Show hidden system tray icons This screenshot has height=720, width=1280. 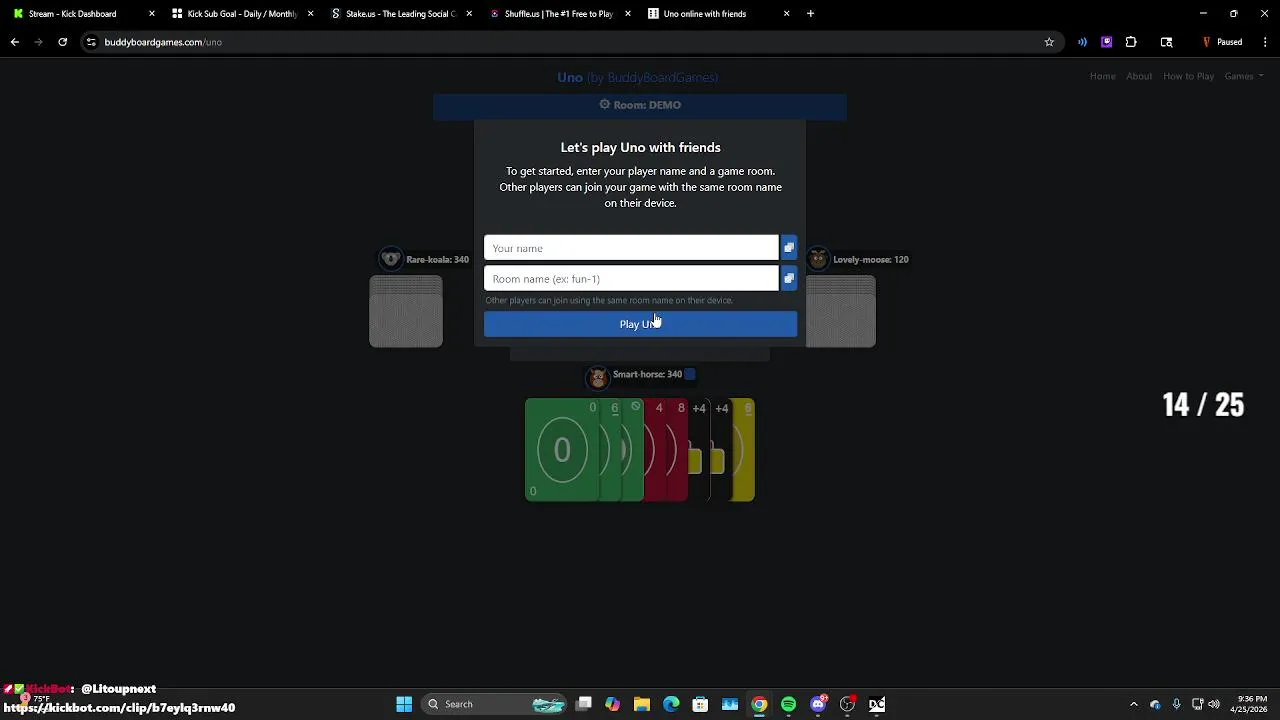click(x=1134, y=704)
